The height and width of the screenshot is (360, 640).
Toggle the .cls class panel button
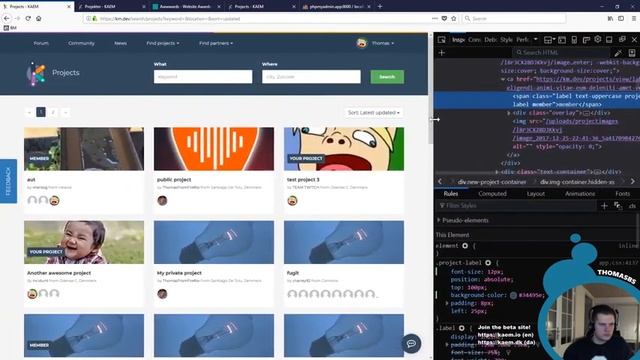pos(632,206)
